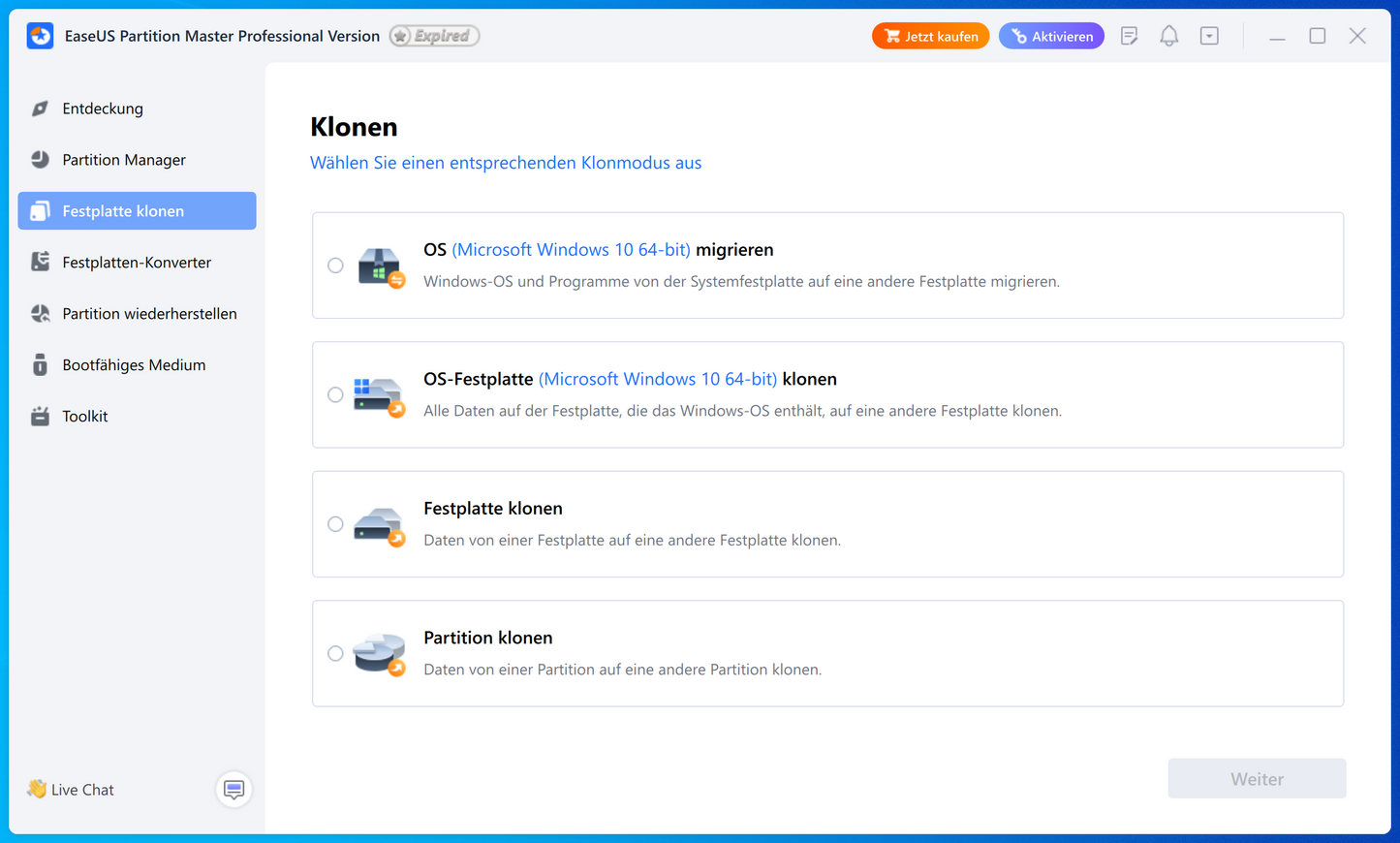Select the Partition klonen radio button
The width and height of the screenshot is (1400, 843).
(x=335, y=653)
